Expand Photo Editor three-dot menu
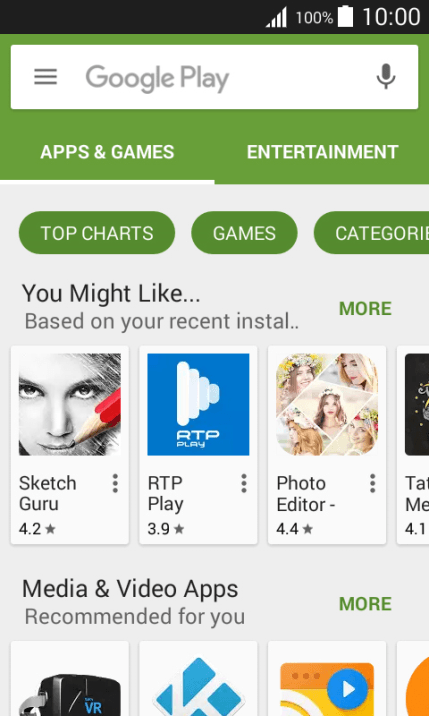 373,483
